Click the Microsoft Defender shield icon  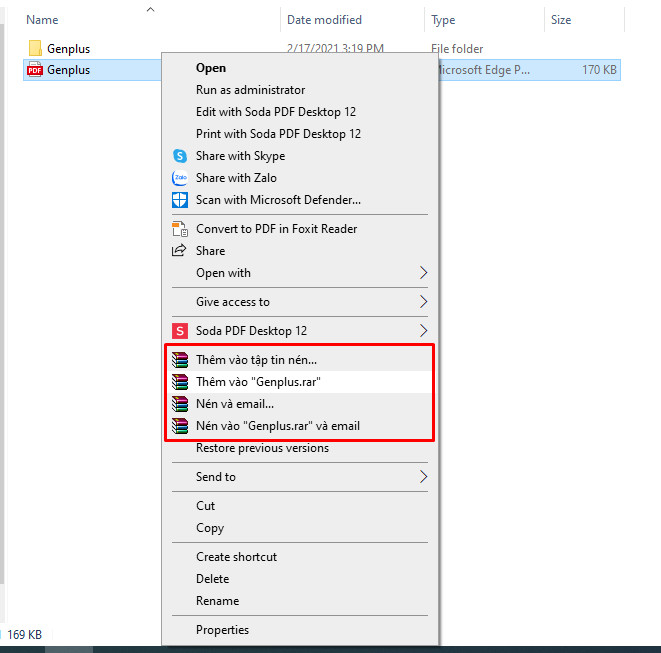(x=180, y=200)
